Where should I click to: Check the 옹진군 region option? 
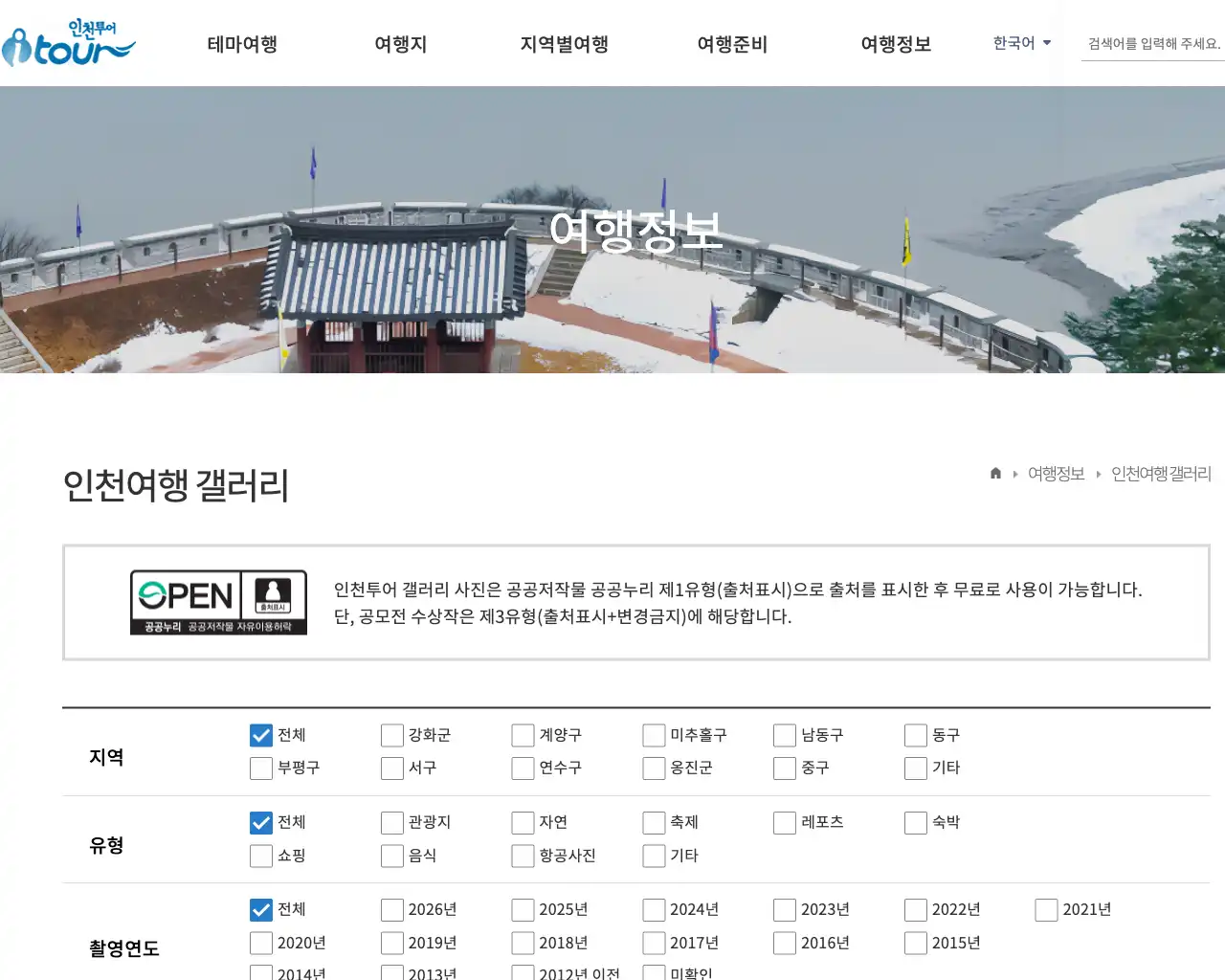653,768
